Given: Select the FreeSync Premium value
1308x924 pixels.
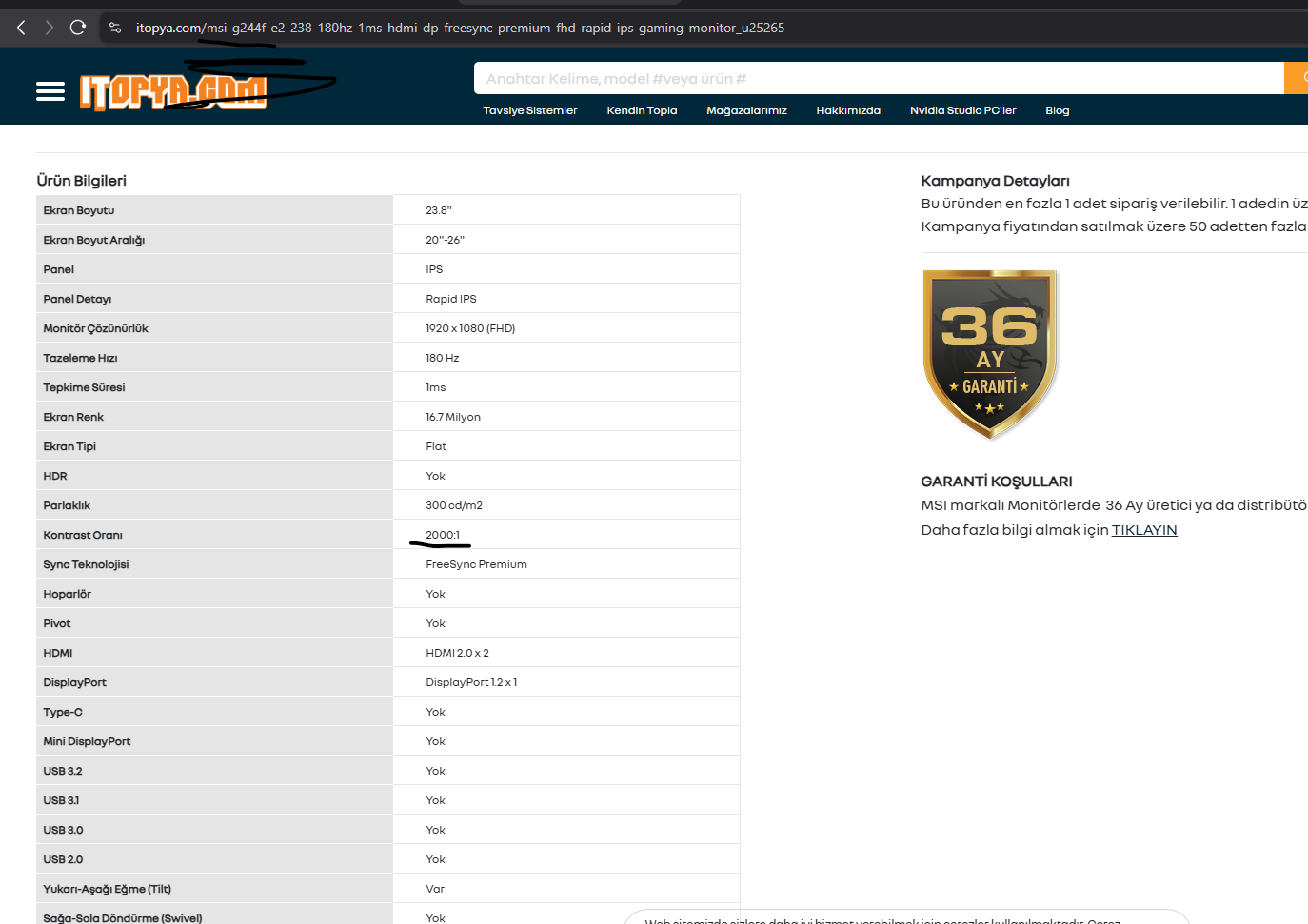Looking at the screenshot, I should 476,564.
